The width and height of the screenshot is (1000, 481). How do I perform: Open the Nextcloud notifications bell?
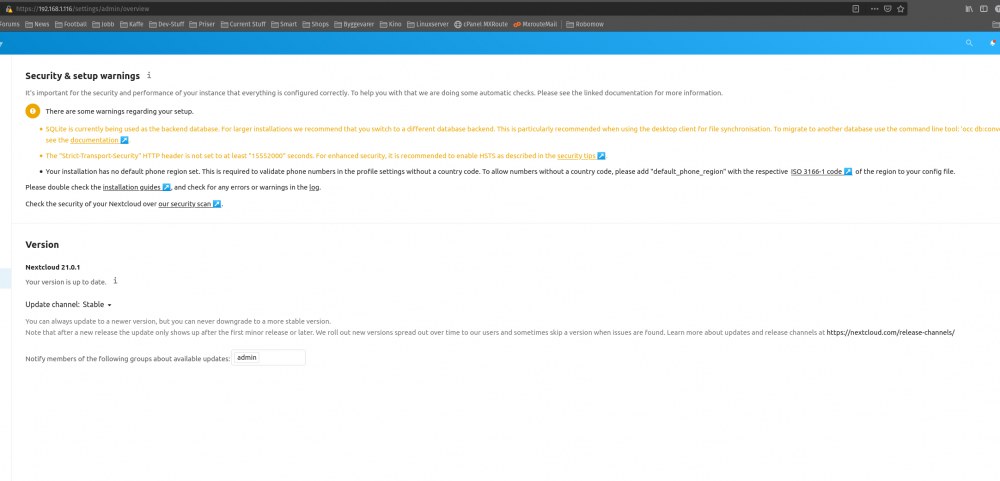pos(992,43)
